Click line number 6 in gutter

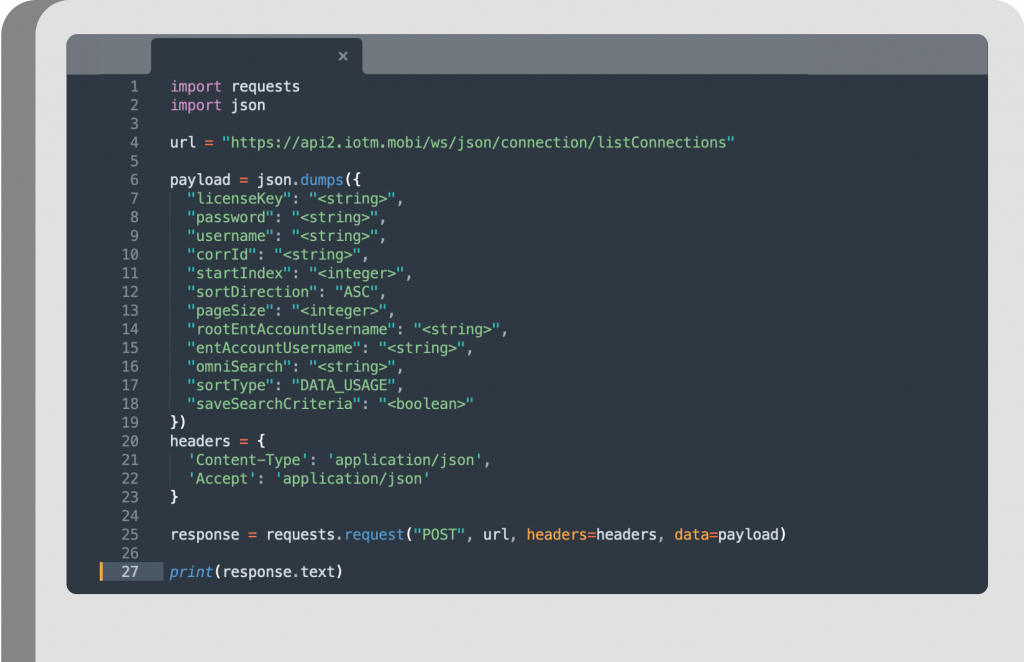(134, 180)
